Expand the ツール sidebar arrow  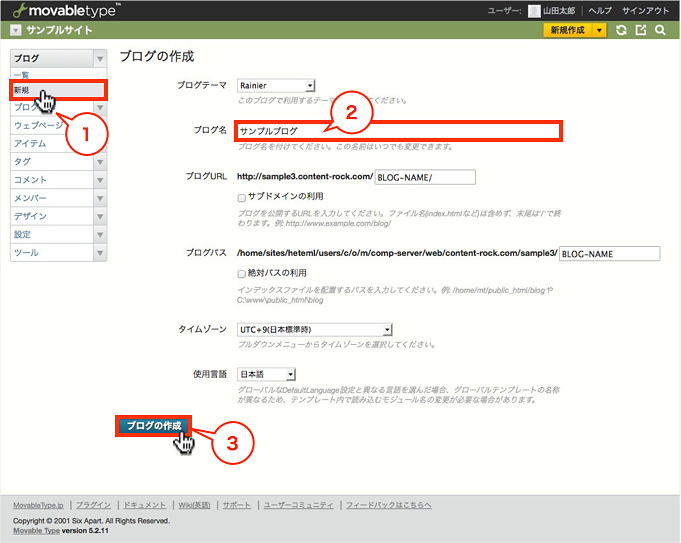pos(100,253)
